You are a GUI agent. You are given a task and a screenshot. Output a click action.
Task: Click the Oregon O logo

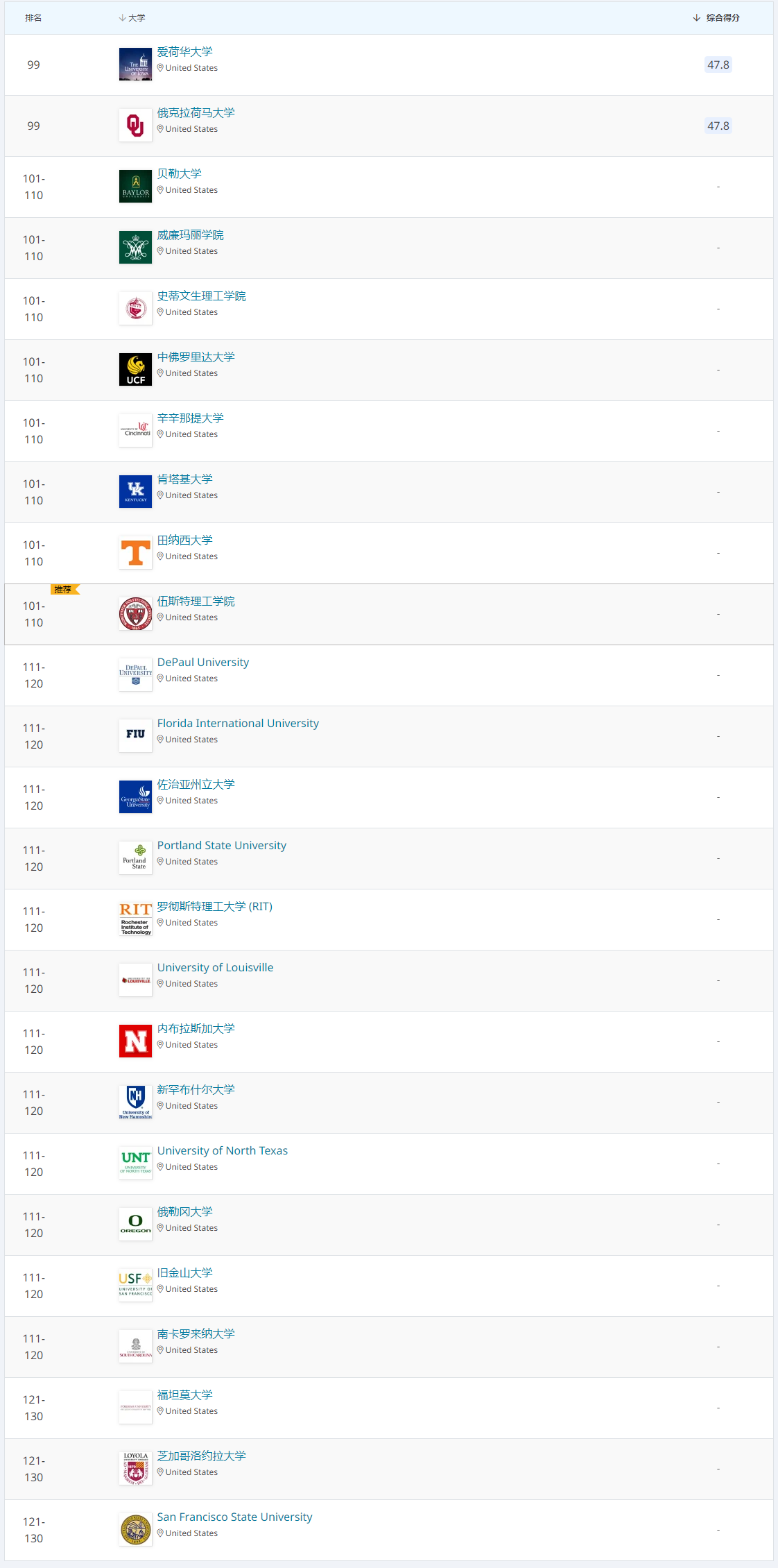[135, 1225]
